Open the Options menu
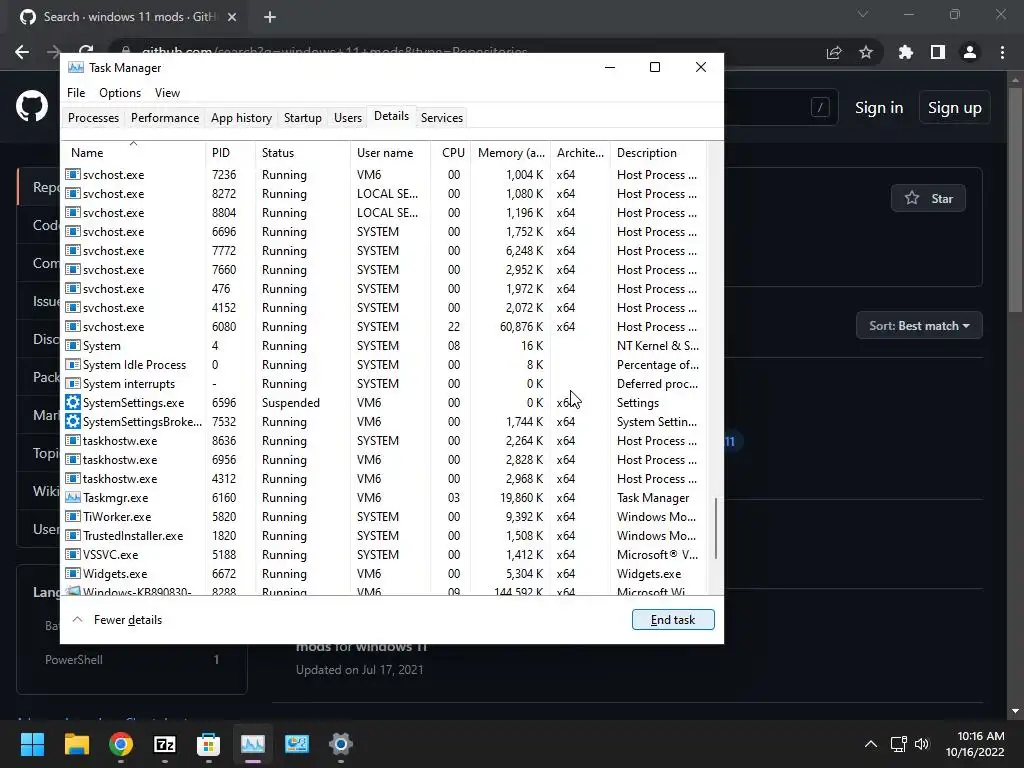The width and height of the screenshot is (1024, 768). click(120, 93)
